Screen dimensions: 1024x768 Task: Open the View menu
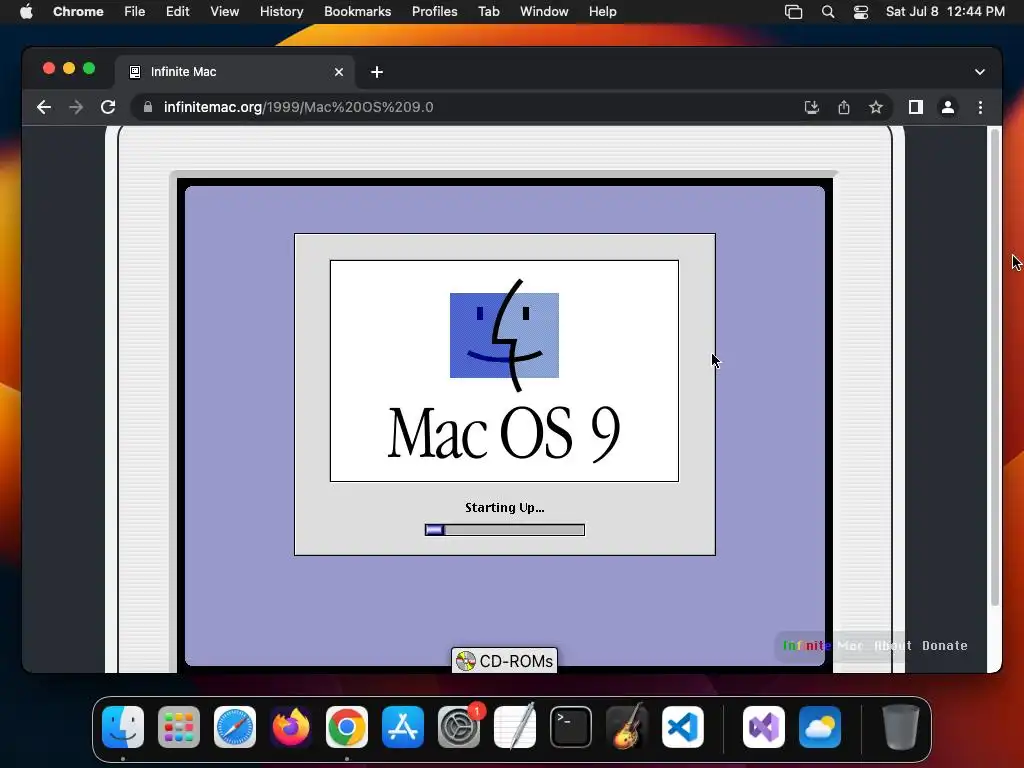[224, 11]
